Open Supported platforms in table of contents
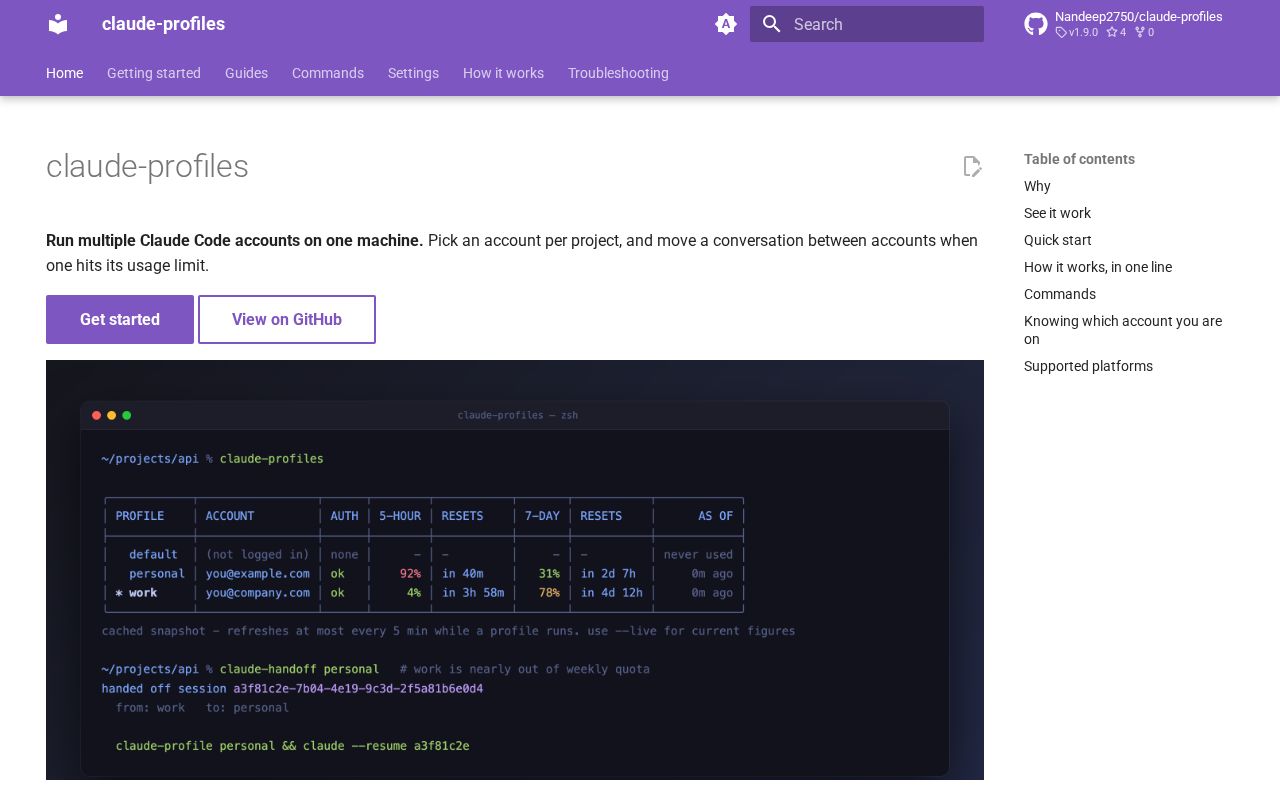This screenshot has height=800, width=1280. (x=1088, y=366)
